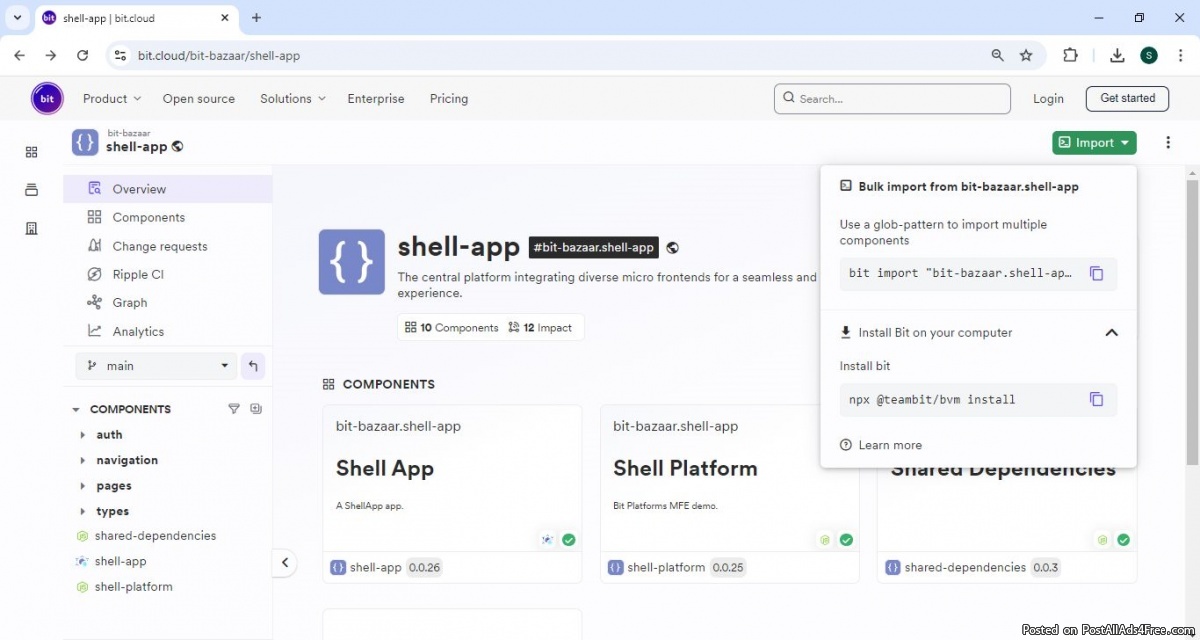
Task: Open the Chrome profile avatar
Action: coord(1149,56)
